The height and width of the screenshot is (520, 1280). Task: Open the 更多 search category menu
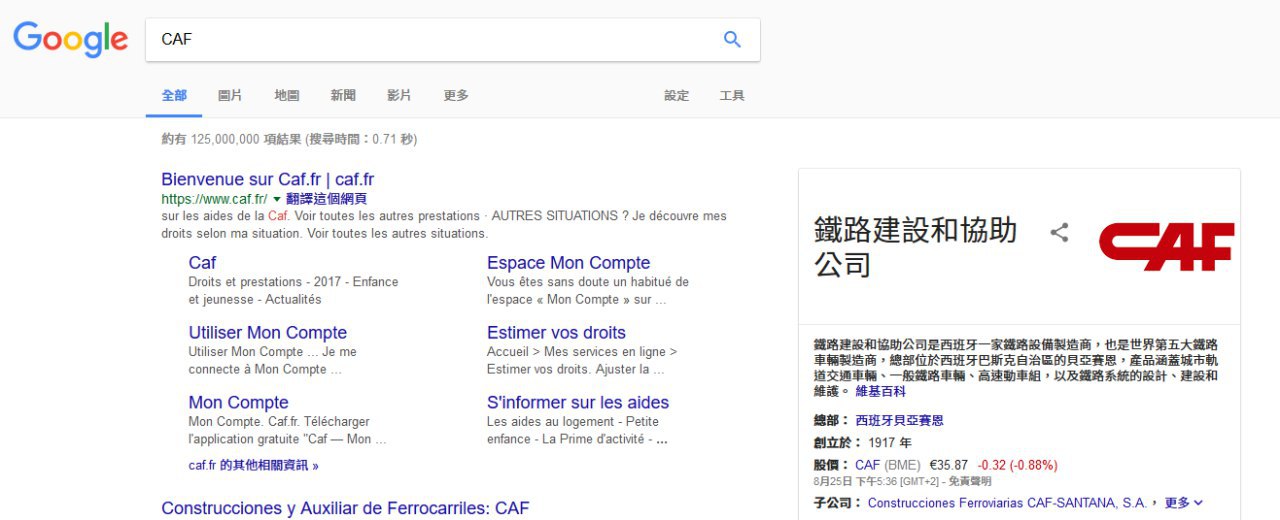tap(456, 95)
